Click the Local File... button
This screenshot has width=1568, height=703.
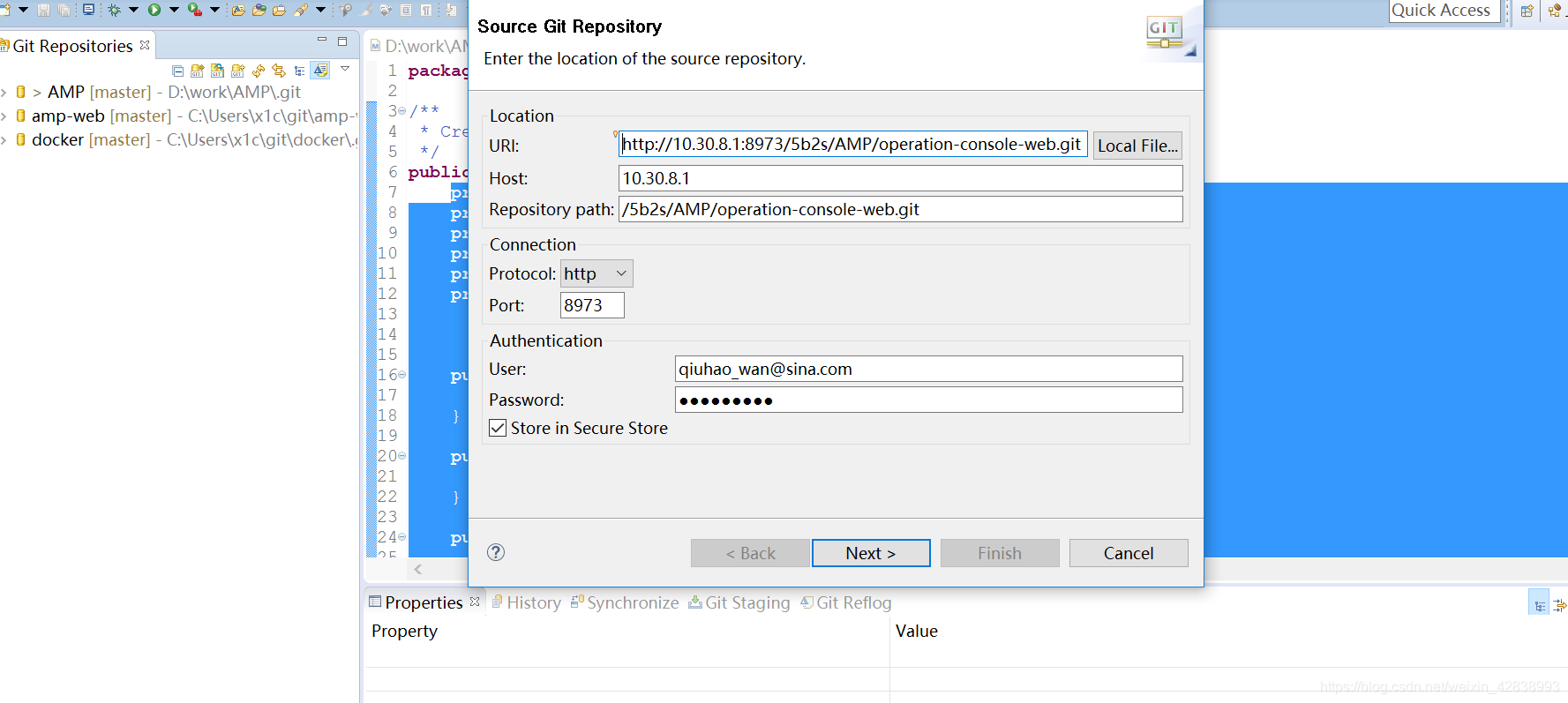[x=1137, y=146]
